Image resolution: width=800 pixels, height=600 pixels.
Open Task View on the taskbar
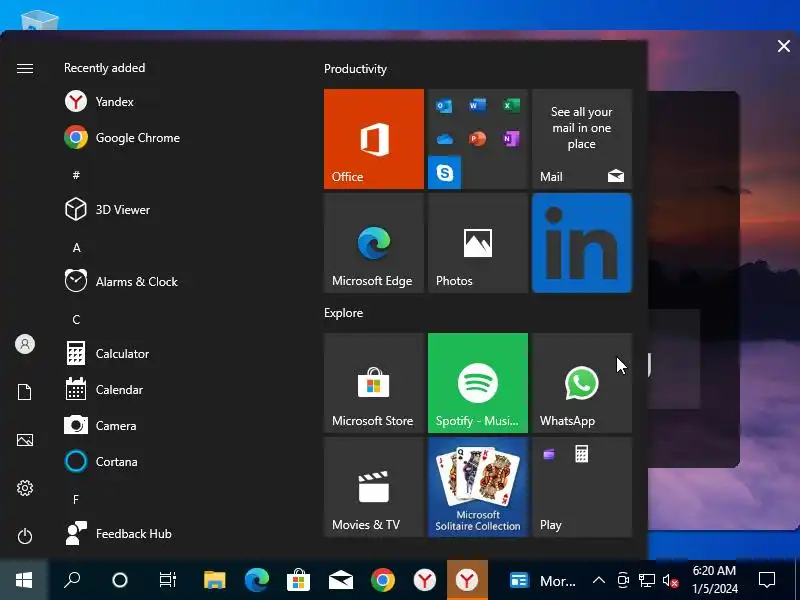pyautogui.click(x=167, y=580)
